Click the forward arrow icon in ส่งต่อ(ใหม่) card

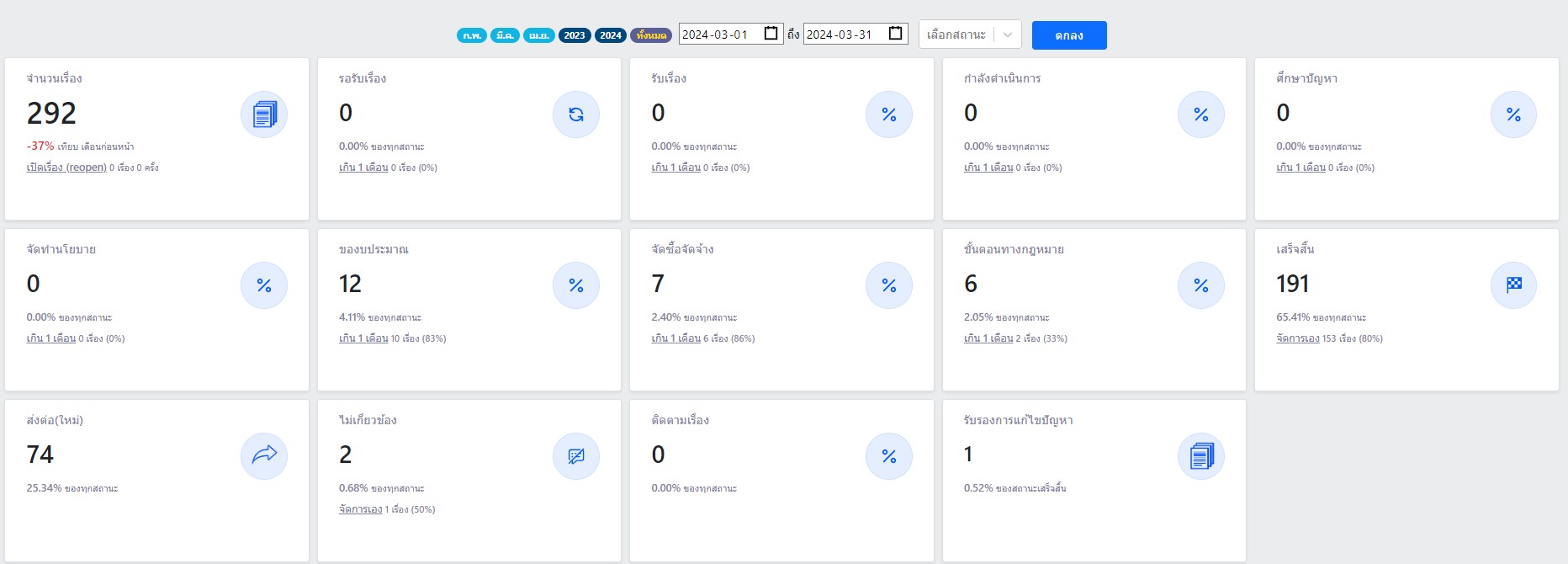click(264, 456)
